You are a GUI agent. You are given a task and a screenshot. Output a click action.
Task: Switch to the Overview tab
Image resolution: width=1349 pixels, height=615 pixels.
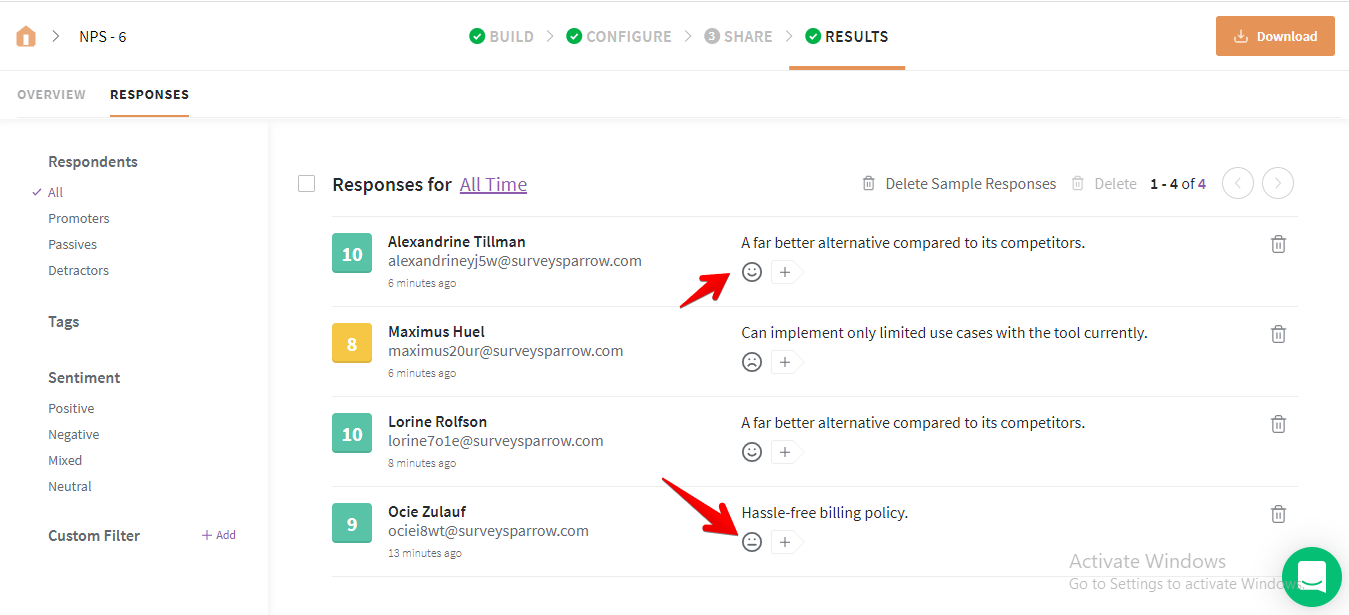pyautogui.click(x=51, y=95)
